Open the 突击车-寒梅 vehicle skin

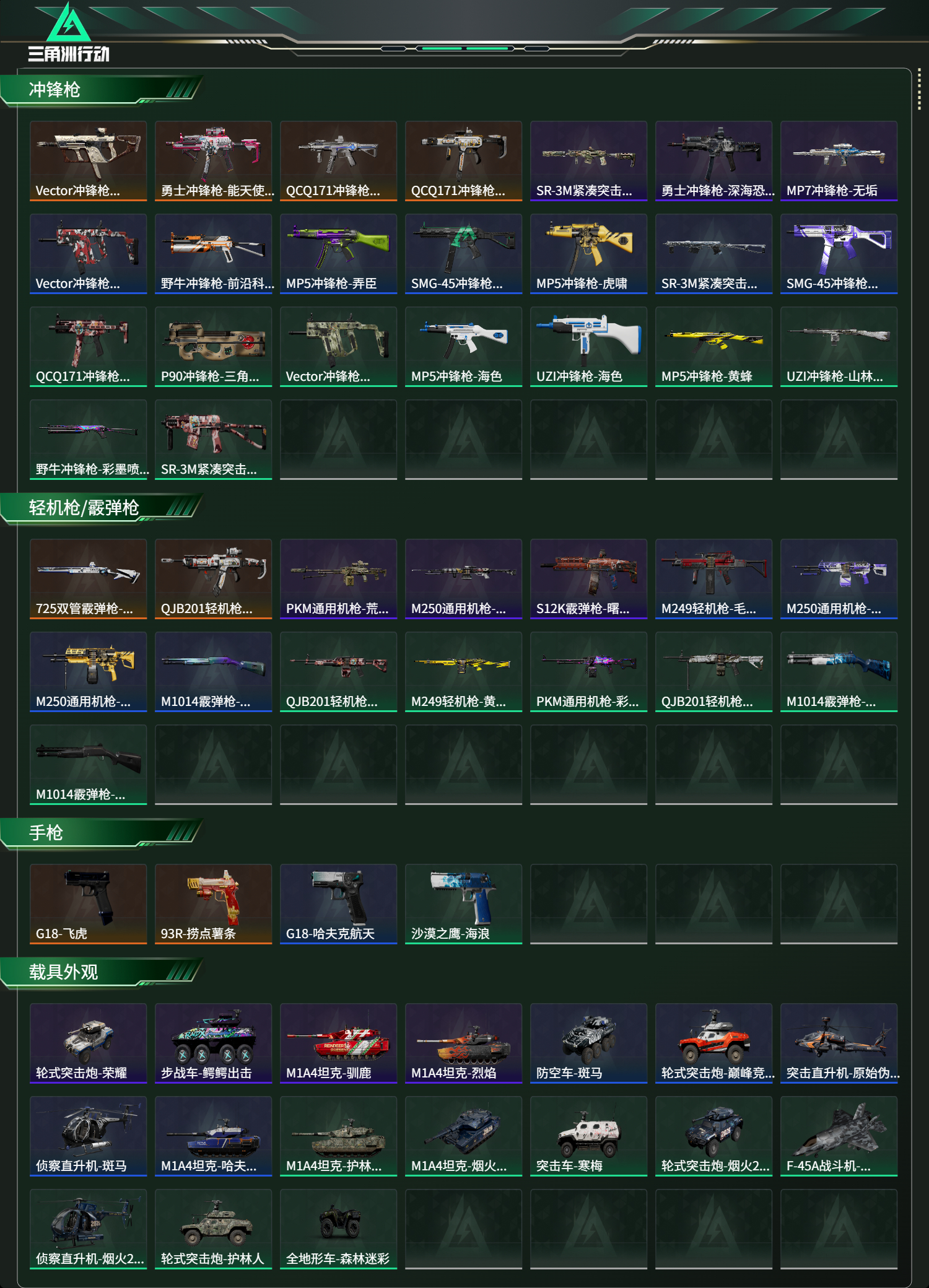(x=588, y=1136)
